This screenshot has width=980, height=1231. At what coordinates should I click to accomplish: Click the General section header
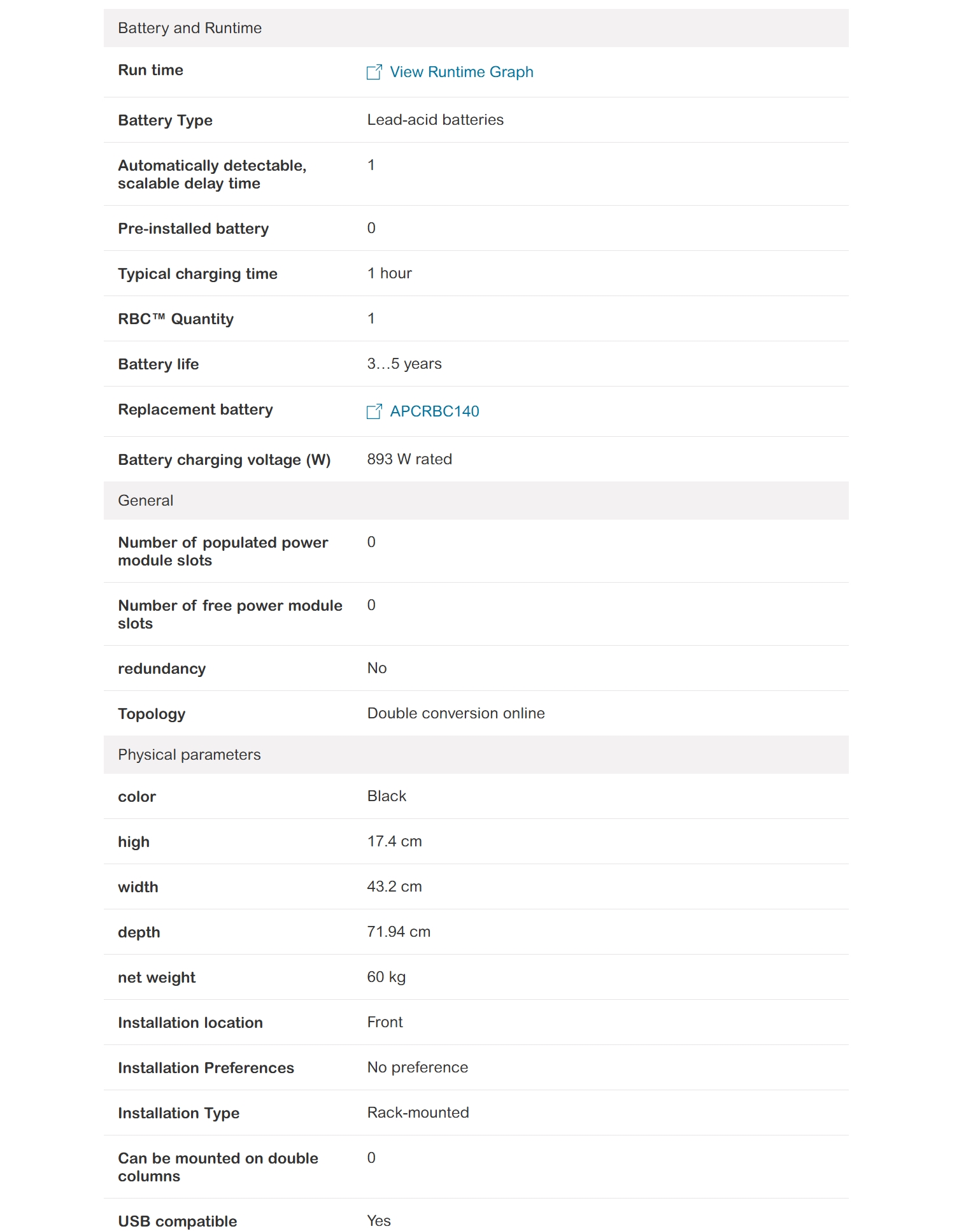[x=146, y=501]
